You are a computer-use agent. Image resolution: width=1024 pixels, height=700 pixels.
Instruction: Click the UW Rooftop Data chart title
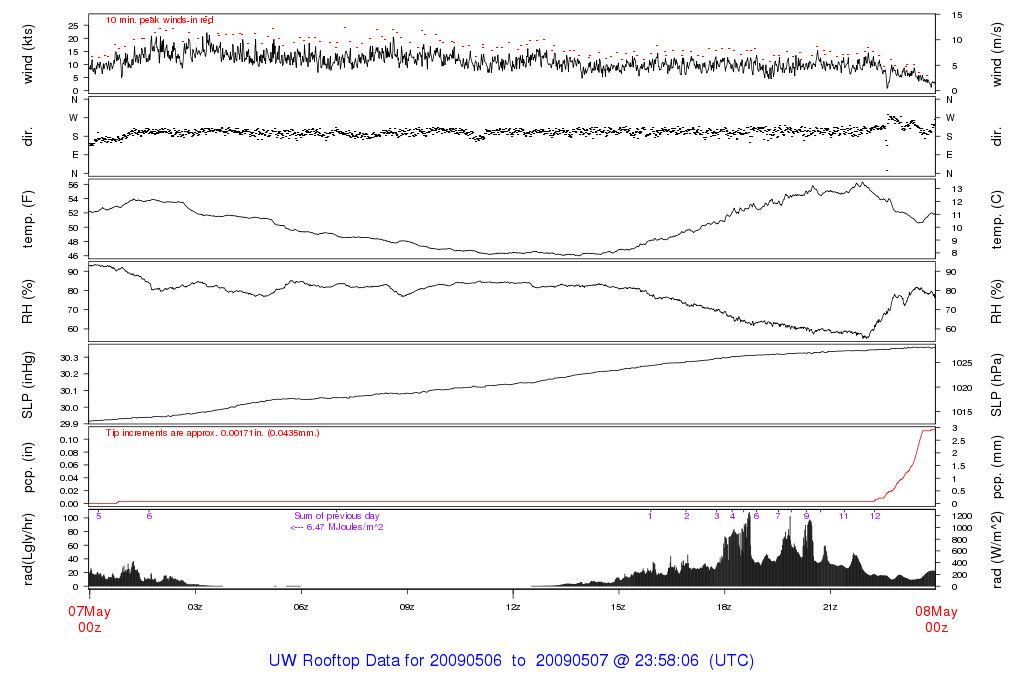tap(511, 661)
